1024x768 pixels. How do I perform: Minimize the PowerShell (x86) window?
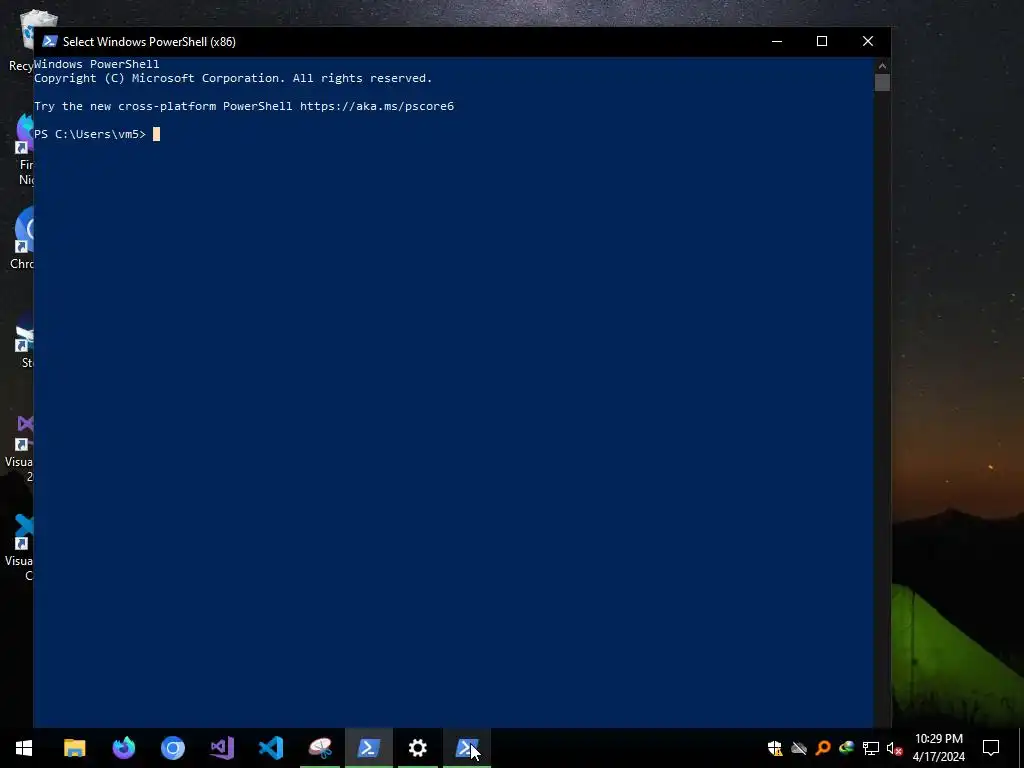pyautogui.click(x=776, y=41)
